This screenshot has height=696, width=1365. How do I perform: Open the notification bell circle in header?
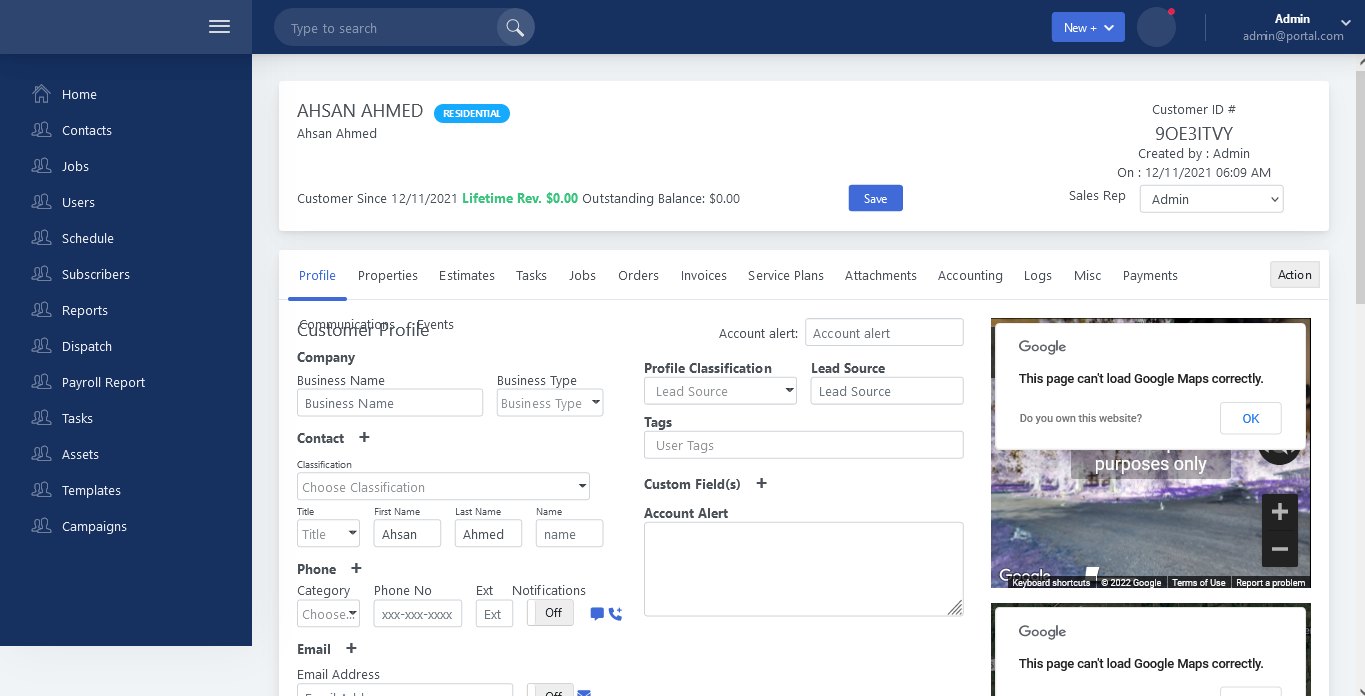[x=1156, y=28]
